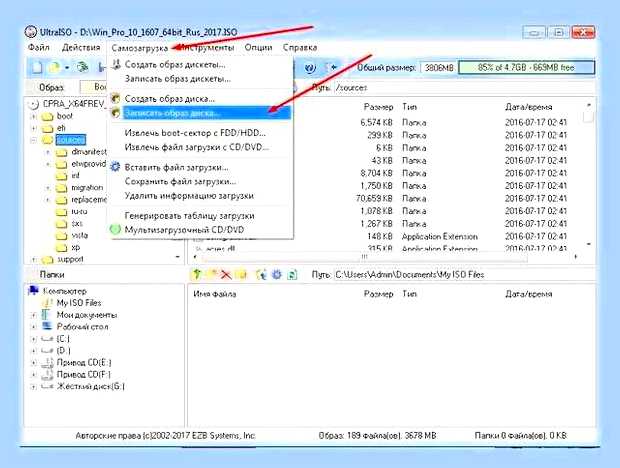
Task: Select My ISO Files in local tree
Action: pos(79,303)
